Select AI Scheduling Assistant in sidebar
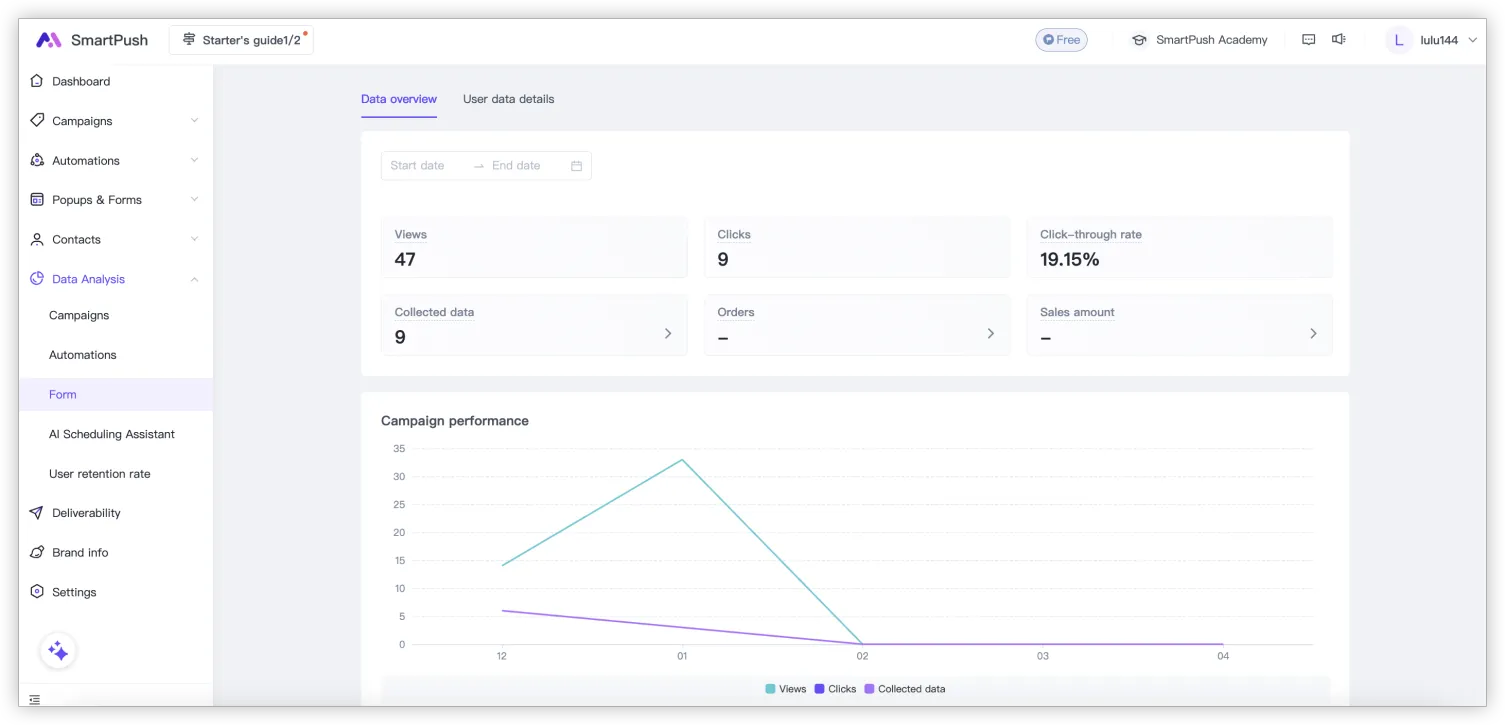 (111, 434)
